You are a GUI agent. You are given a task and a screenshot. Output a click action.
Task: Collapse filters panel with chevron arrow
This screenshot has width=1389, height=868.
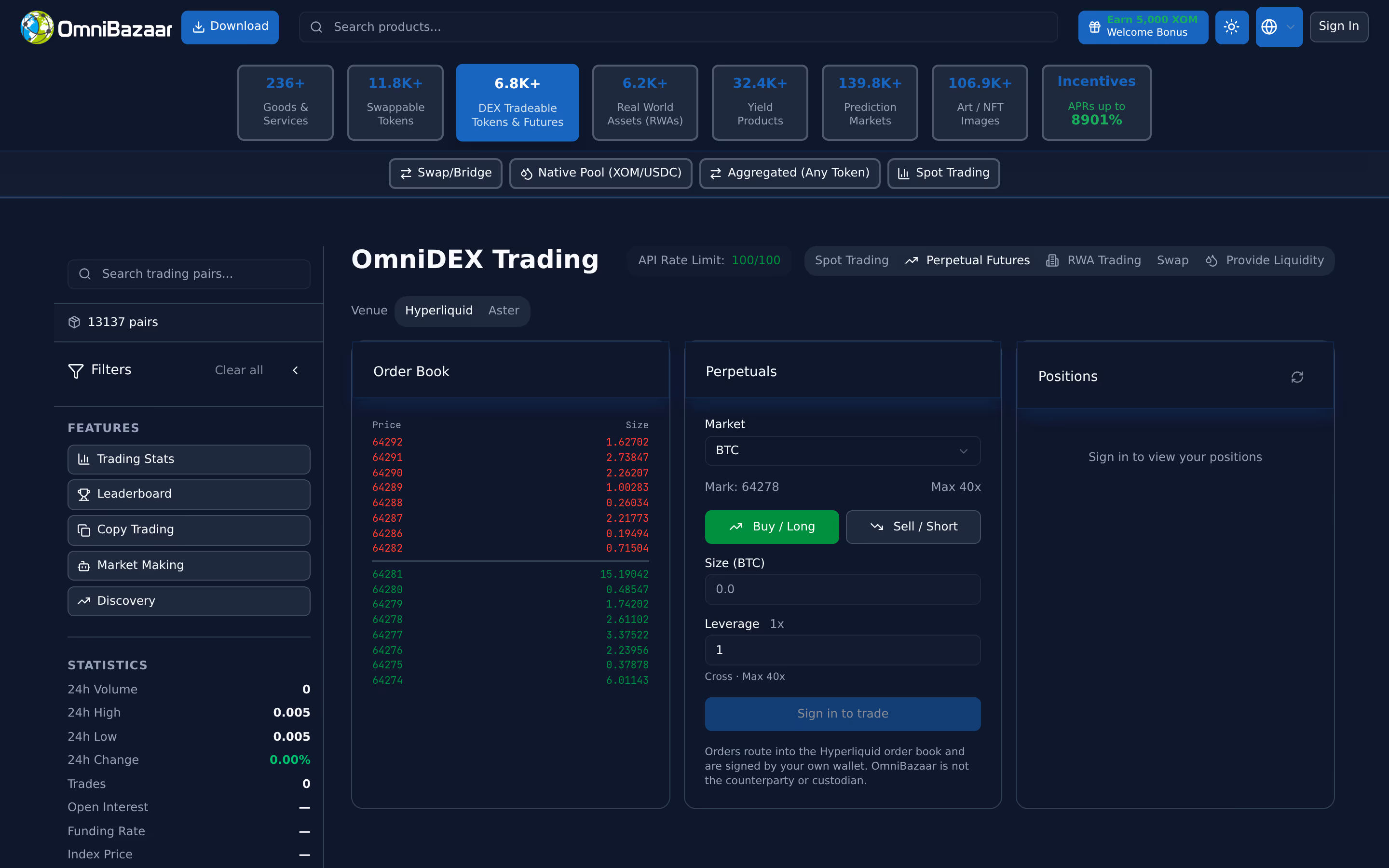(295, 370)
